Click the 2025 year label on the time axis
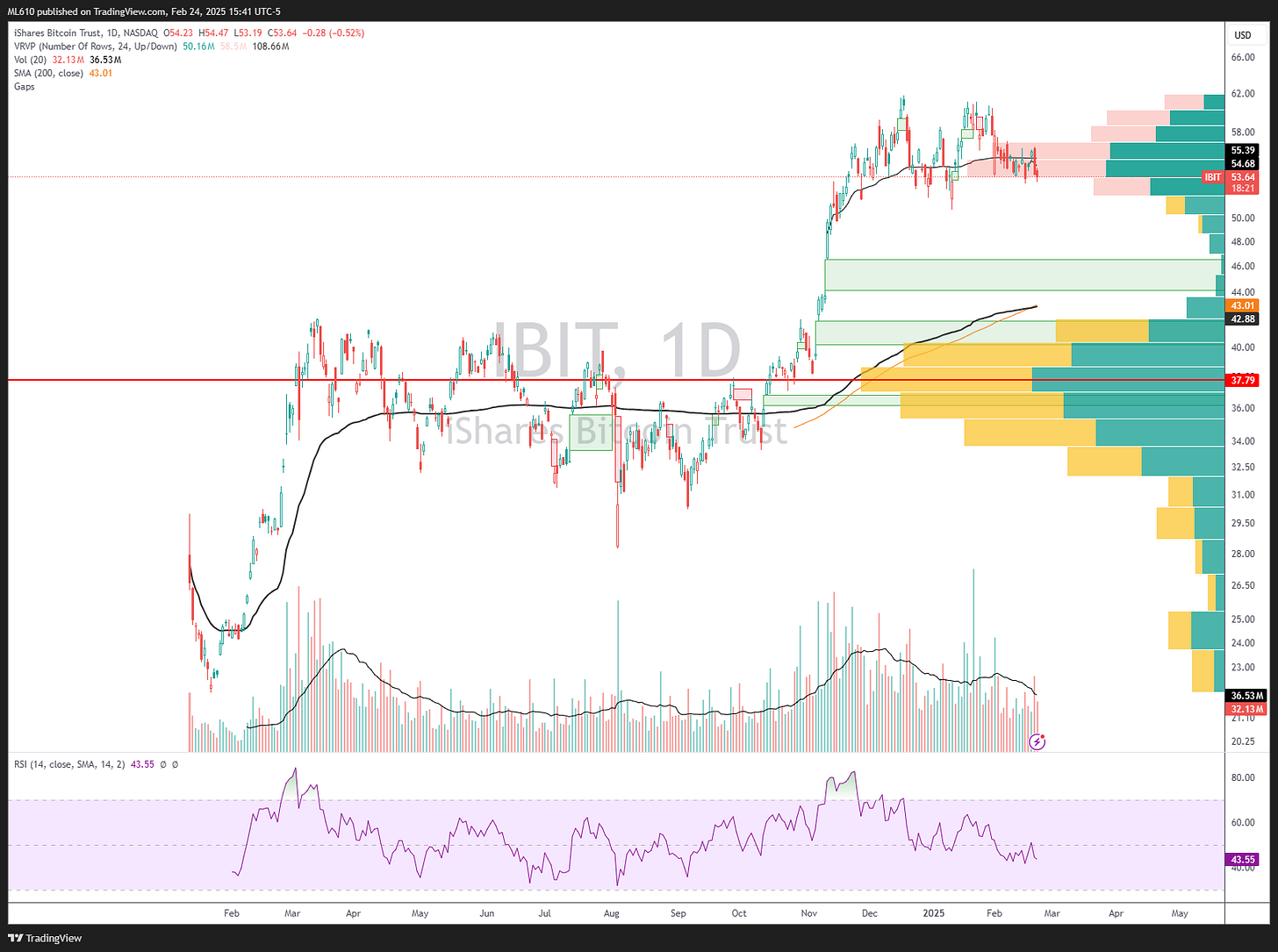The width and height of the screenshot is (1278, 952). [934, 913]
